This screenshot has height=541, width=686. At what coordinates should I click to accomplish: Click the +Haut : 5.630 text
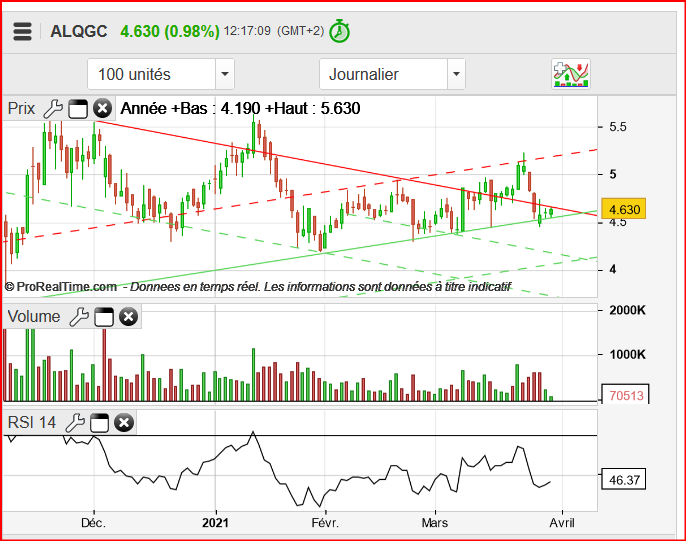[312, 108]
